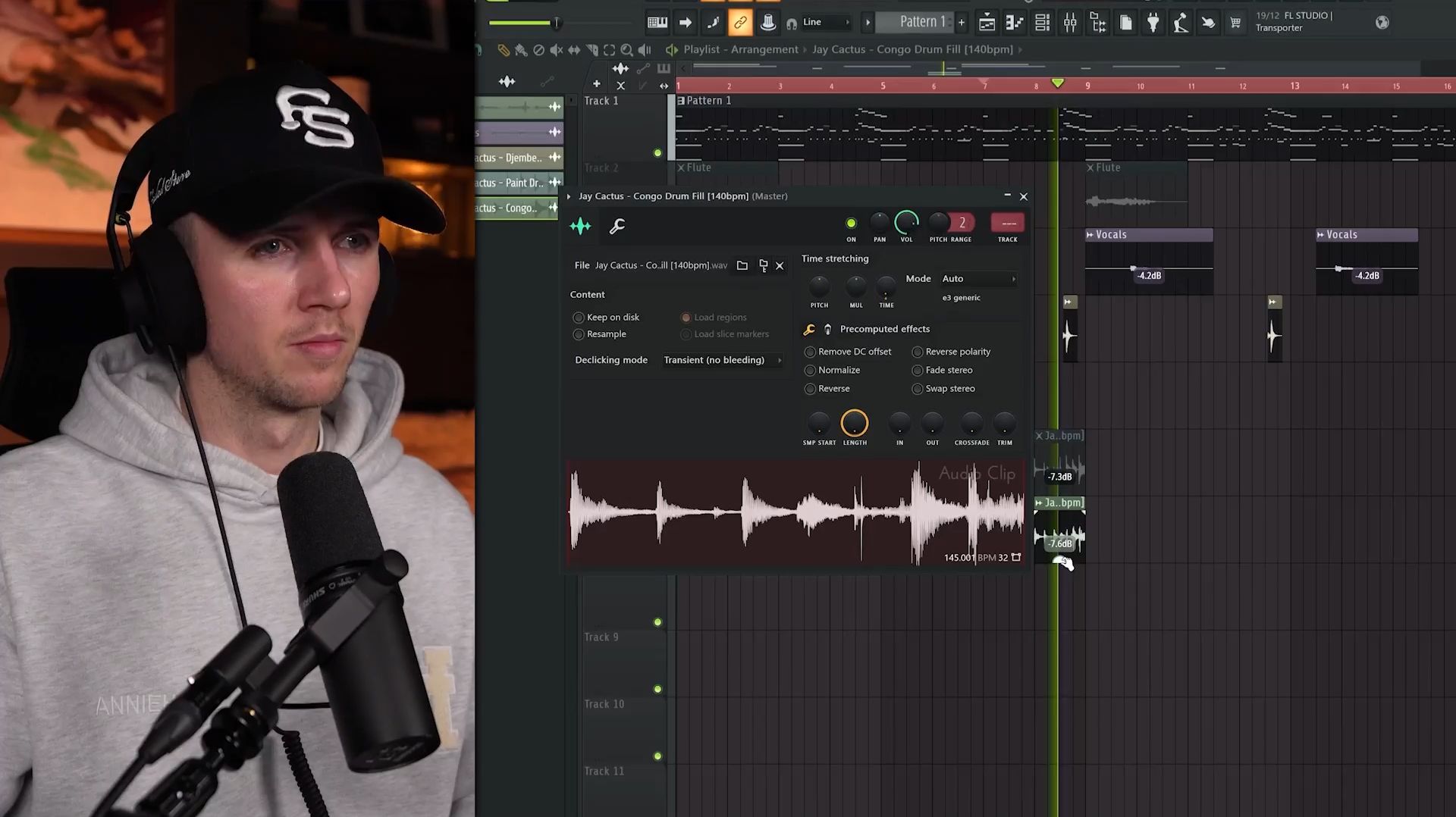Enable Reverse polarity
Screen dimensions: 1456x817
click(x=951, y=352)
